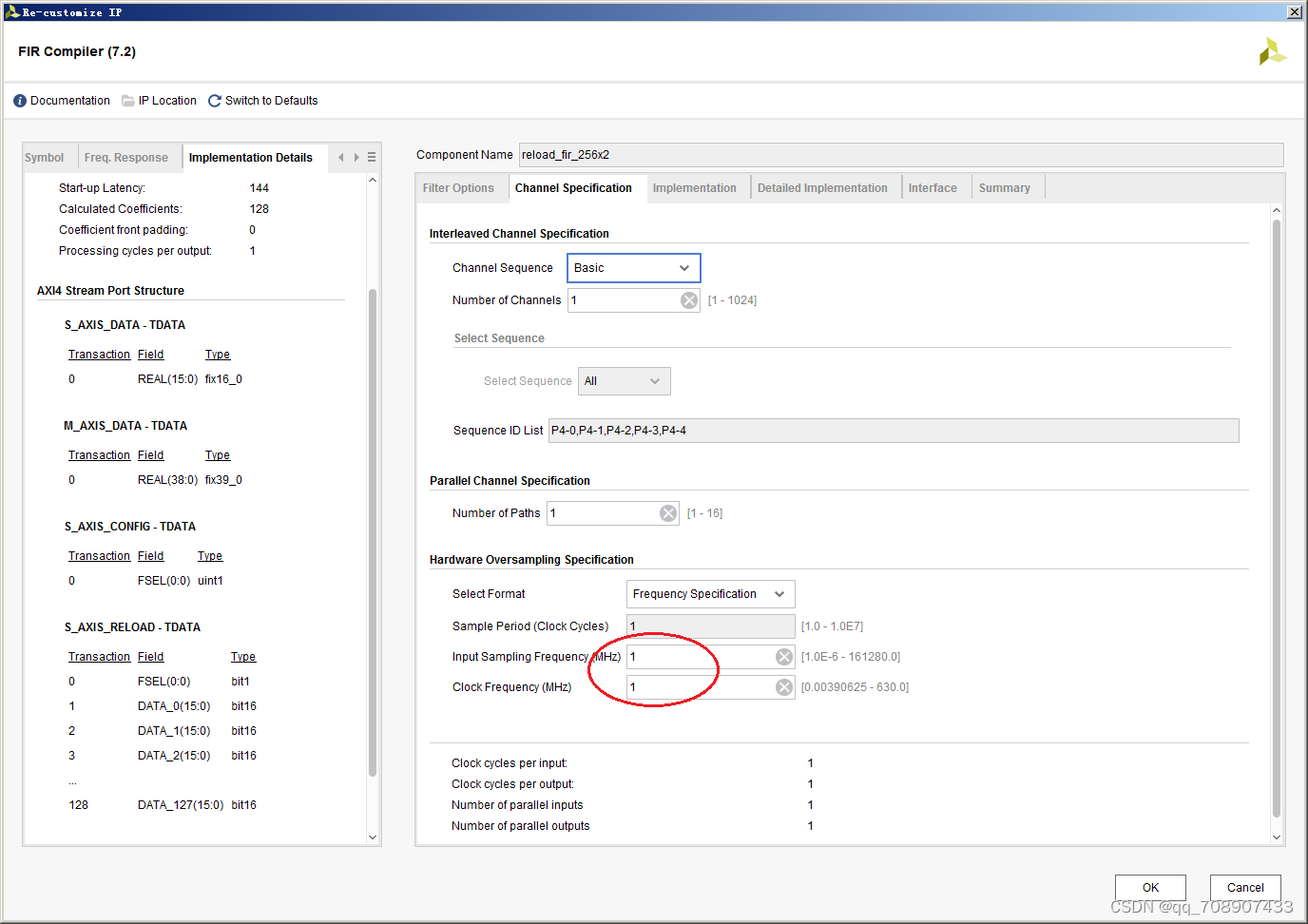Image resolution: width=1308 pixels, height=924 pixels.
Task: Click the Number of parallel outputs label
Action: click(520, 826)
